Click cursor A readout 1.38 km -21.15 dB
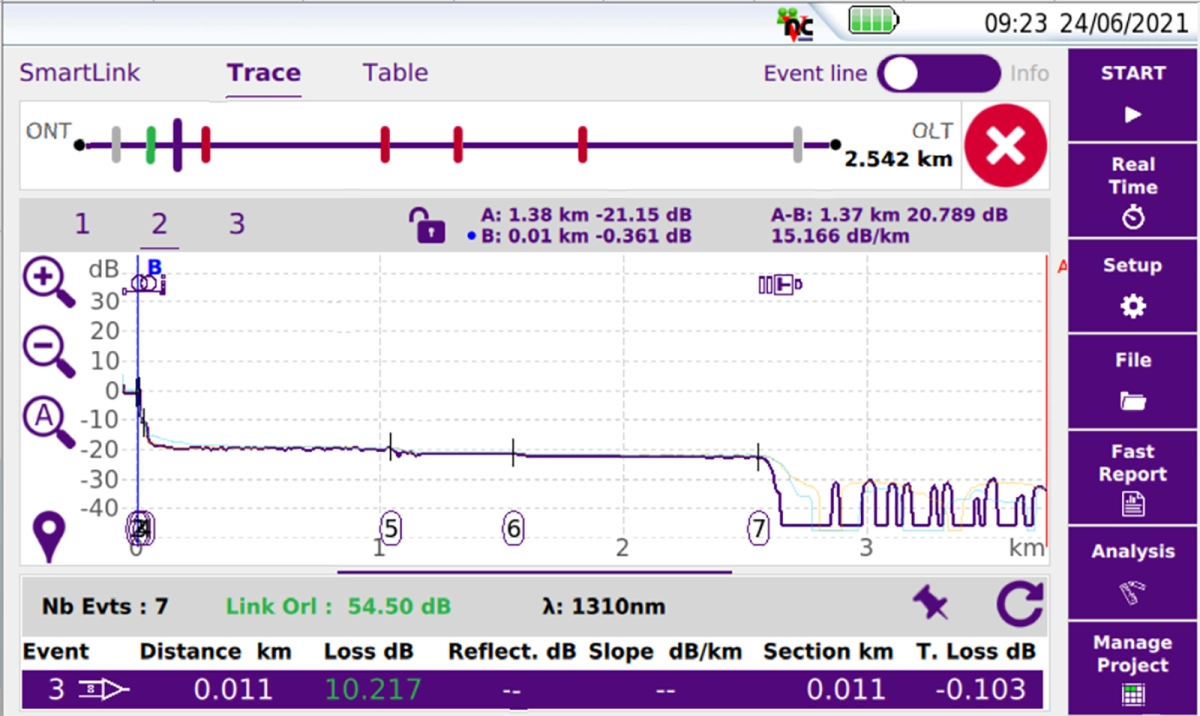 pyautogui.click(x=586, y=215)
